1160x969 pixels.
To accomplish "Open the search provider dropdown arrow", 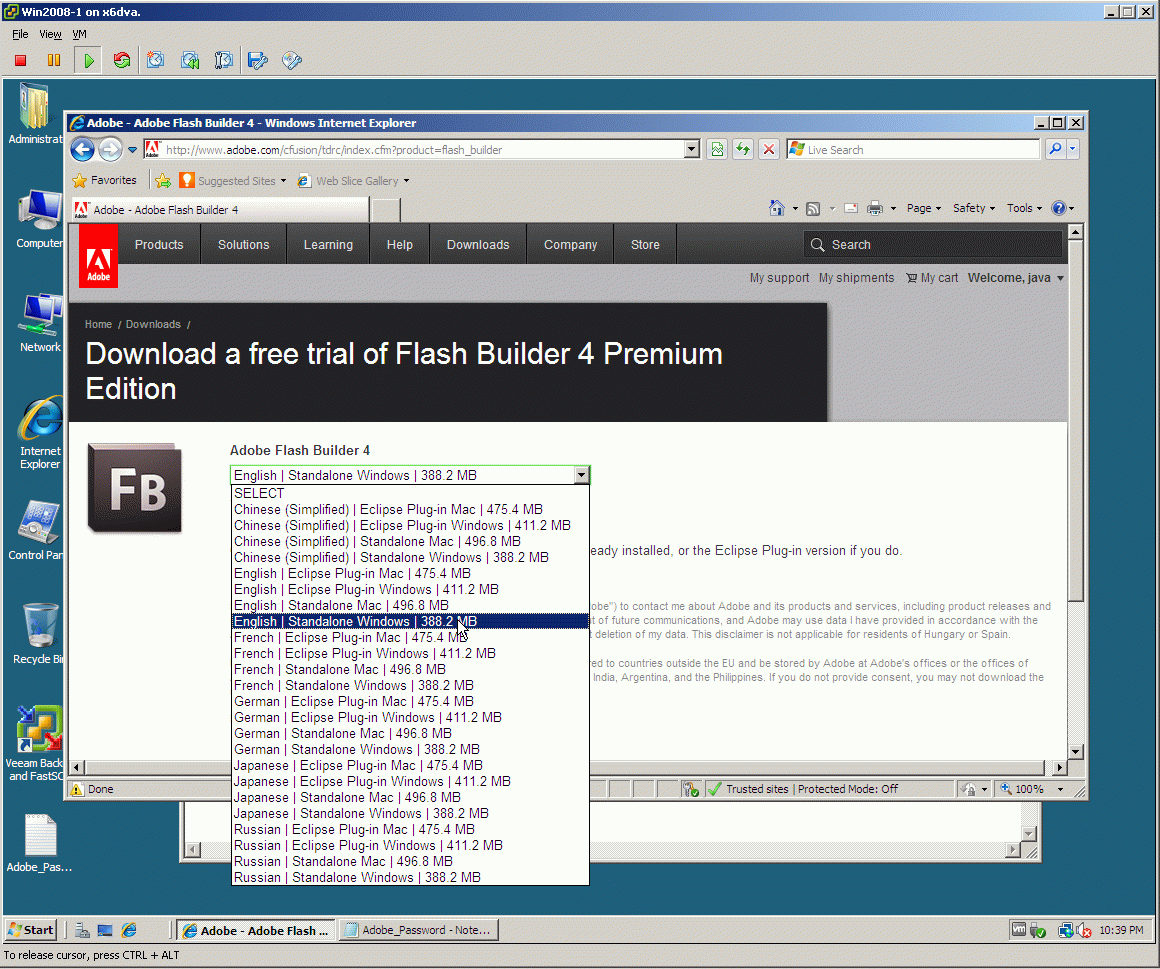I will pos(1073,149).
